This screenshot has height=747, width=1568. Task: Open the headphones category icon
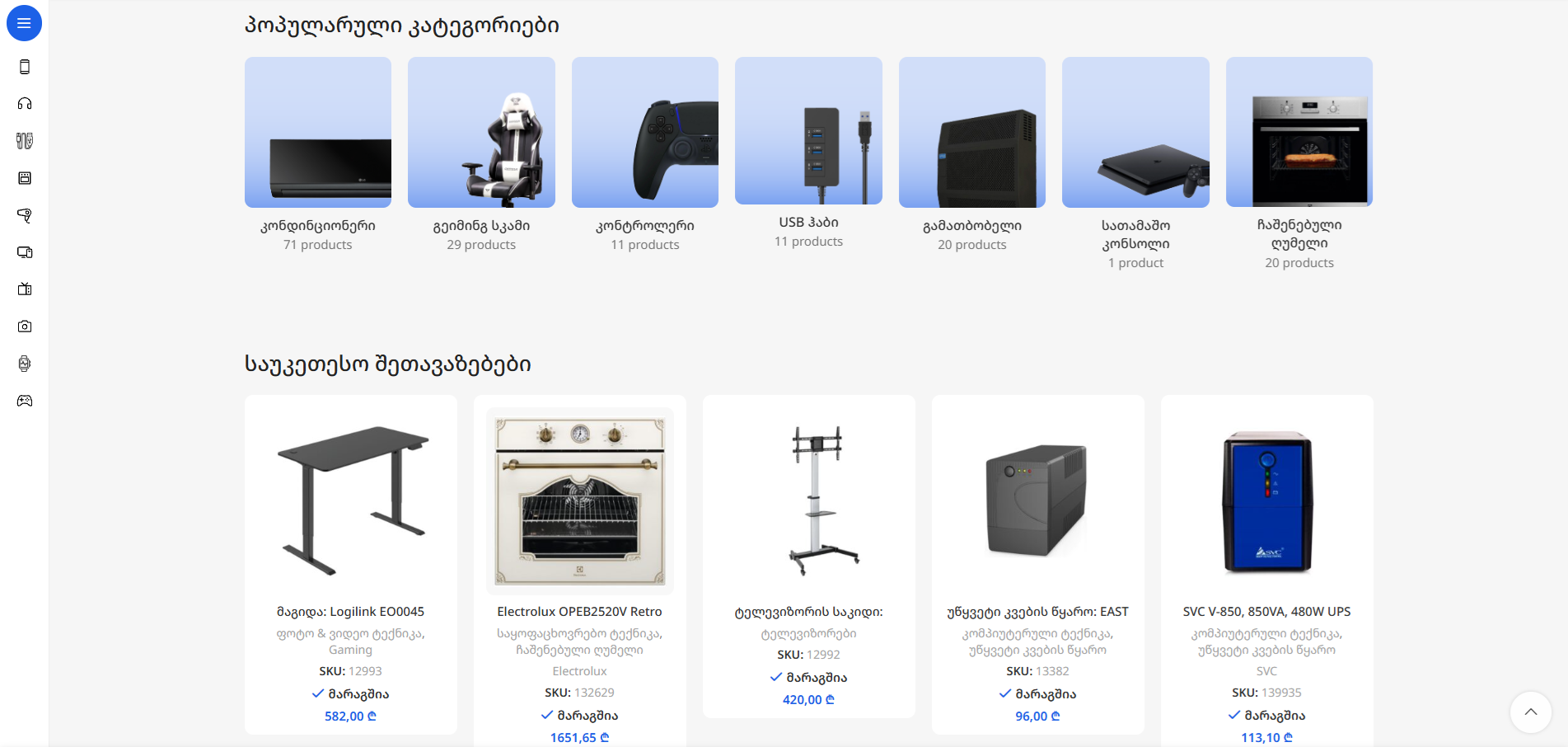pyautogui.click(x=25, y=104)
